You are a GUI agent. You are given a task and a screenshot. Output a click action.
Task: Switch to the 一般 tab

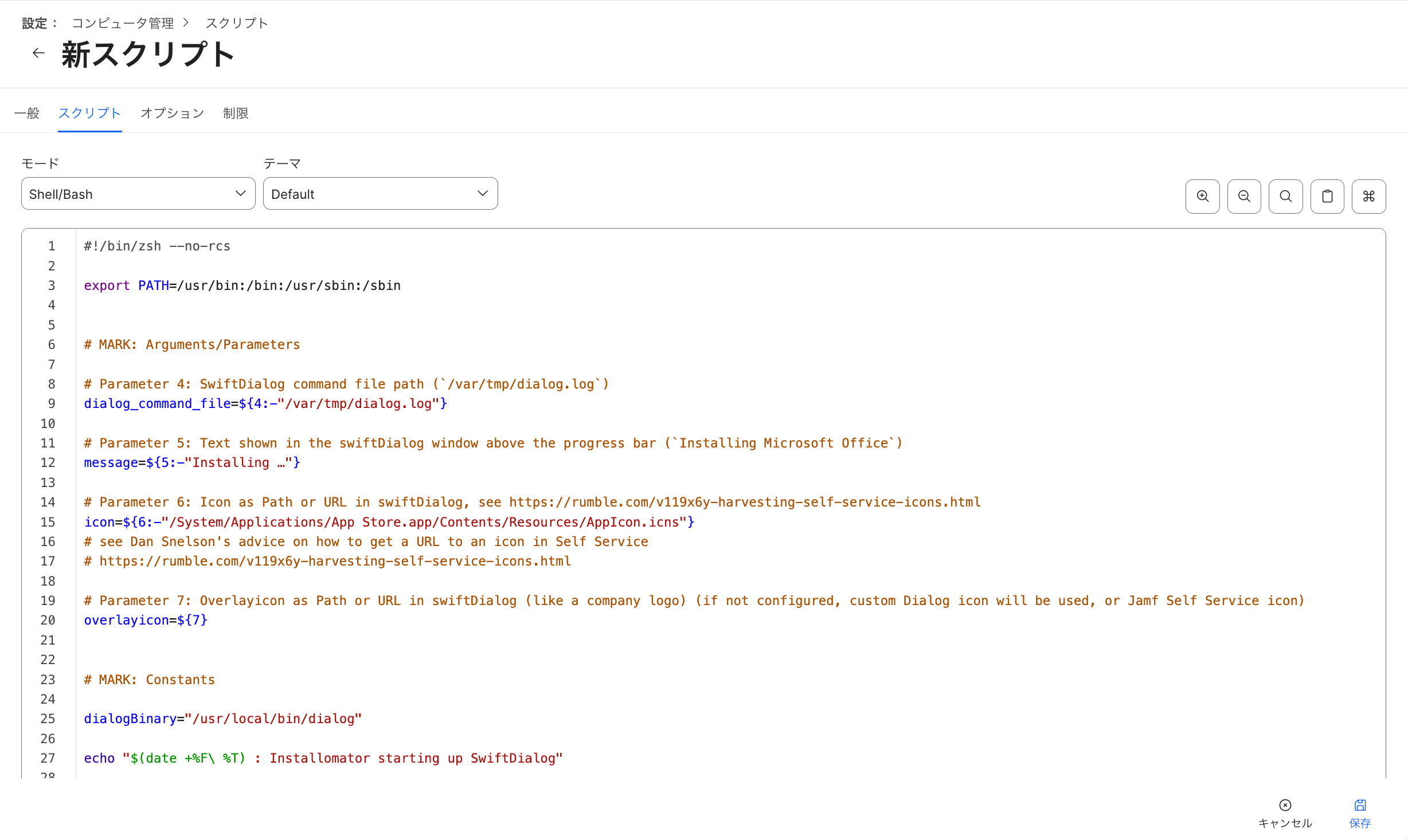[x=27, y=113]
